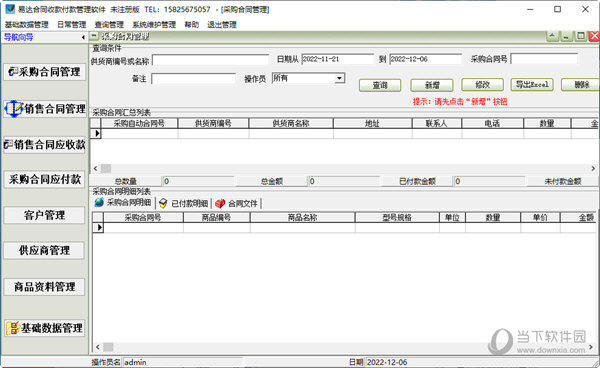This screenshot has height=368, width=600.
Task: Open 供应商管理 sidebar button
Action: tap(44, 251)
